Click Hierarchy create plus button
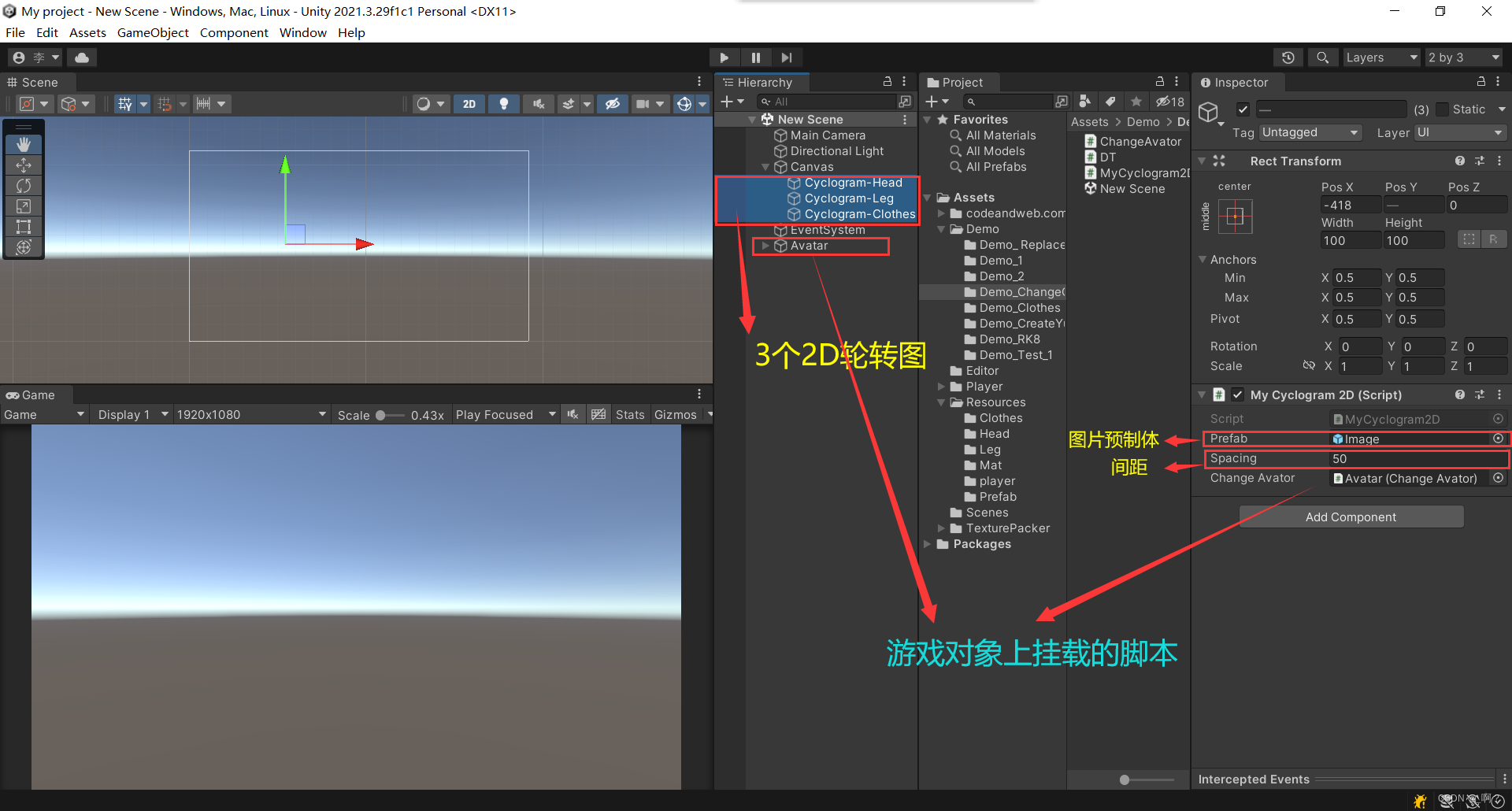This screenshot has height=811, width=1512. 732,102
